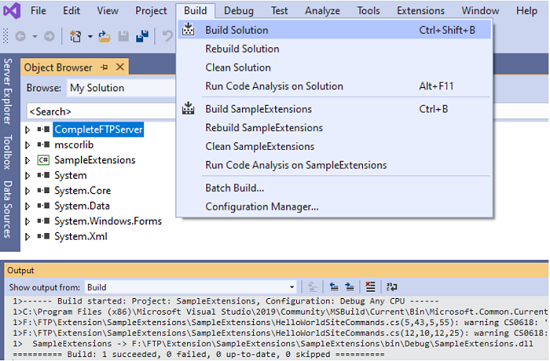Go to next message in Output

point(349,287)
